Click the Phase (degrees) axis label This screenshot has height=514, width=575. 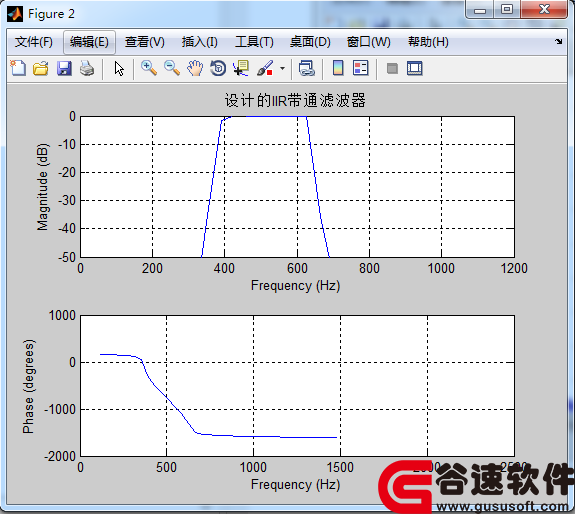28,386
